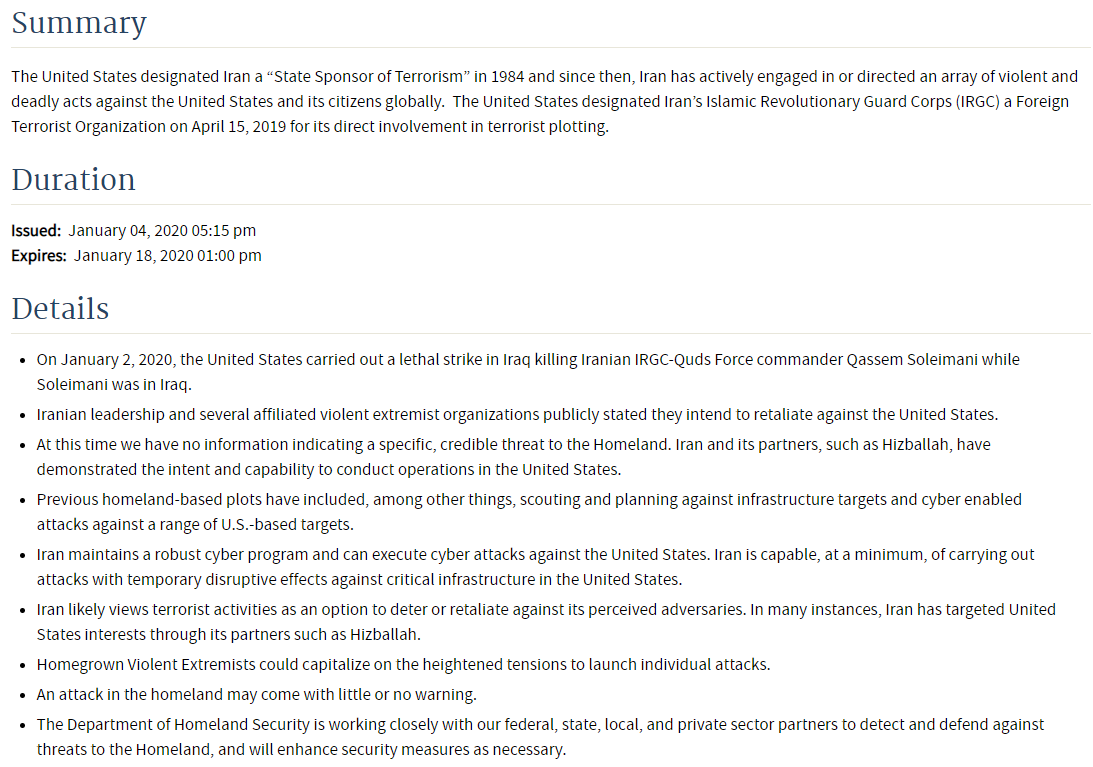This screenshot has height=767, width=1093.
Task: Click the bullet about Iranian leadership retaliation
Action: point(517,414)
